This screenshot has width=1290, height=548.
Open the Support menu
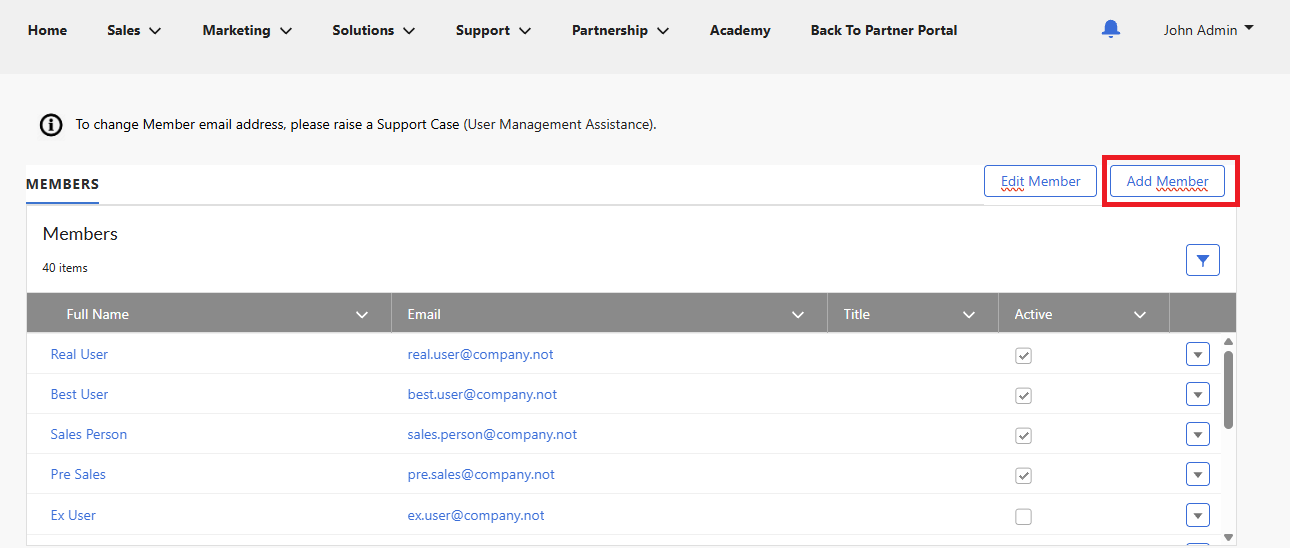click(x=493, y=30)
